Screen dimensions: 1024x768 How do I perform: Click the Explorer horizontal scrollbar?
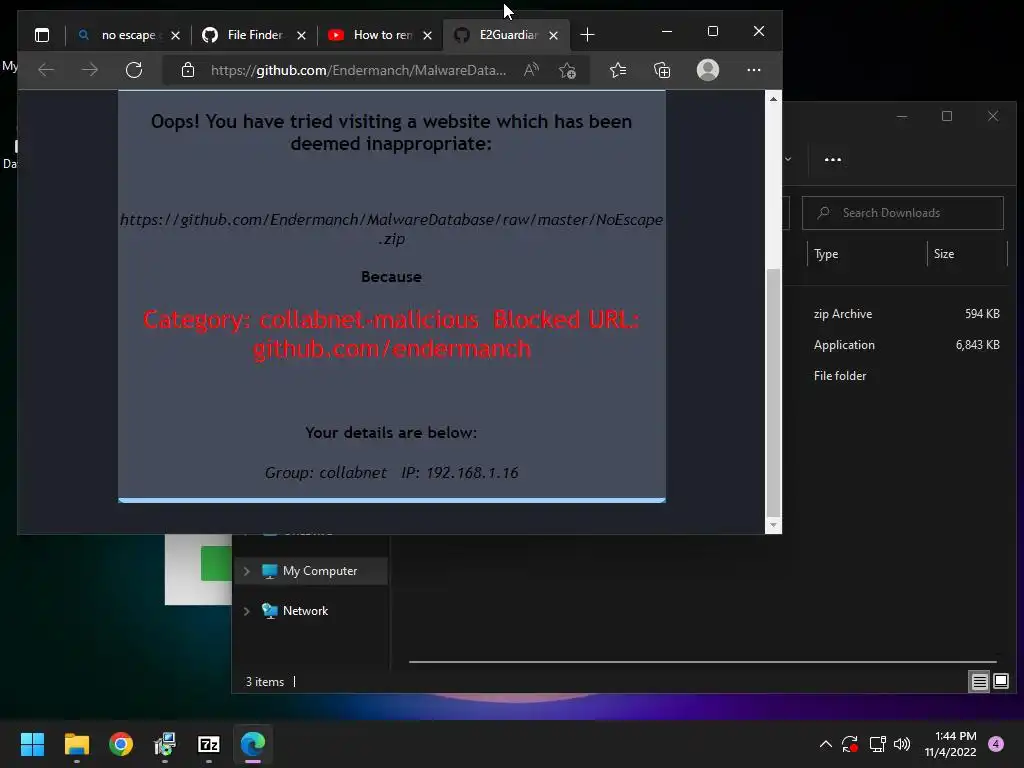pyautogui.click(x=703, y=662)
